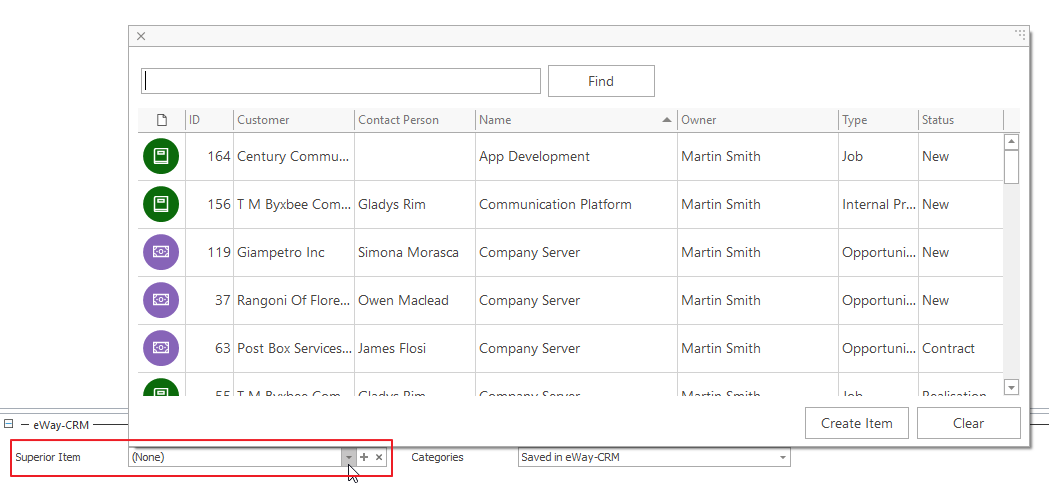The height and width of the screenshot is (484, 1049).
Task: Sort by the Status column header
Action: (x=961, y=120)
